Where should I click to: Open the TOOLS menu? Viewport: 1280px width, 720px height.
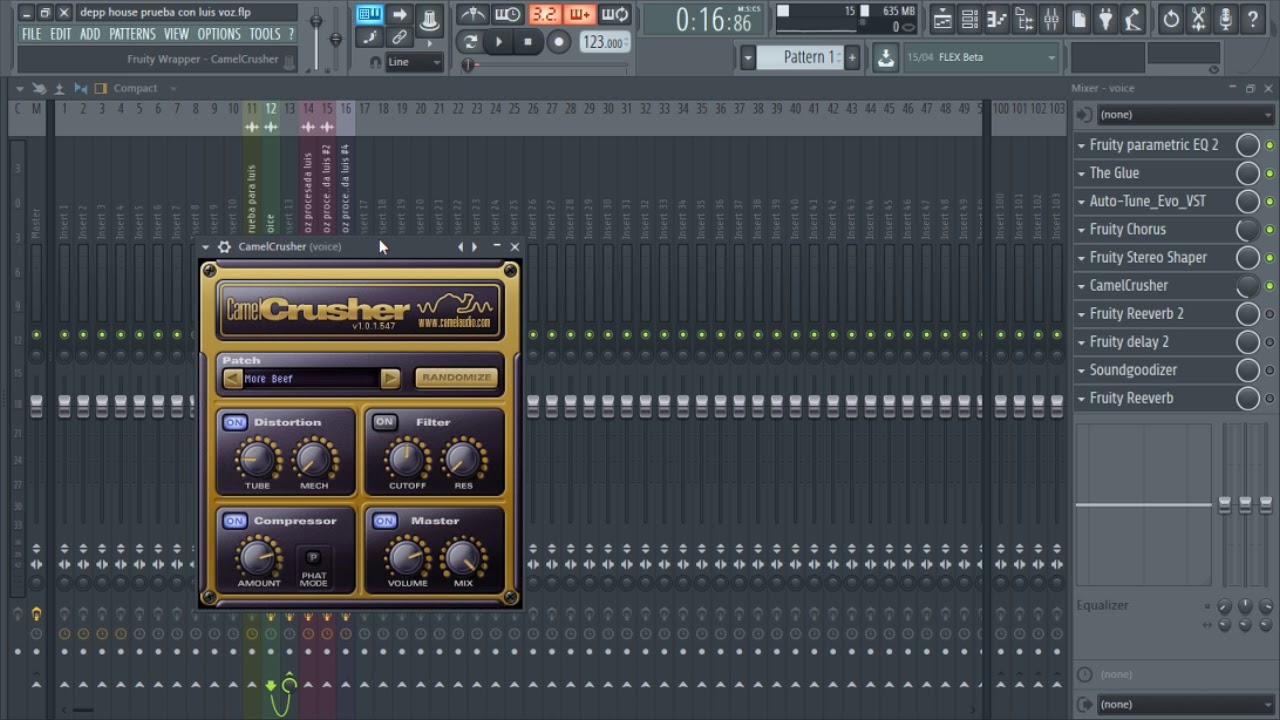(265, 34)
